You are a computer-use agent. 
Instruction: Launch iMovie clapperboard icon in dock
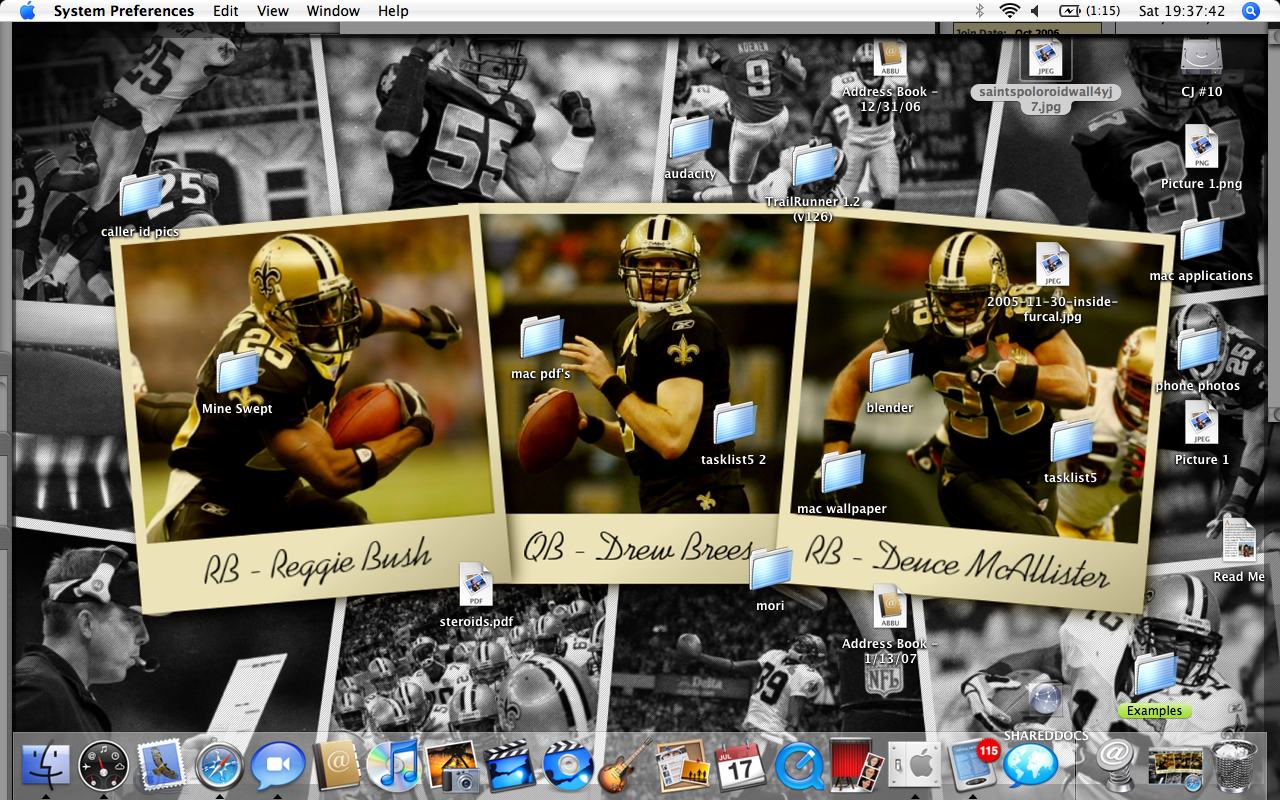pos(510,766)
